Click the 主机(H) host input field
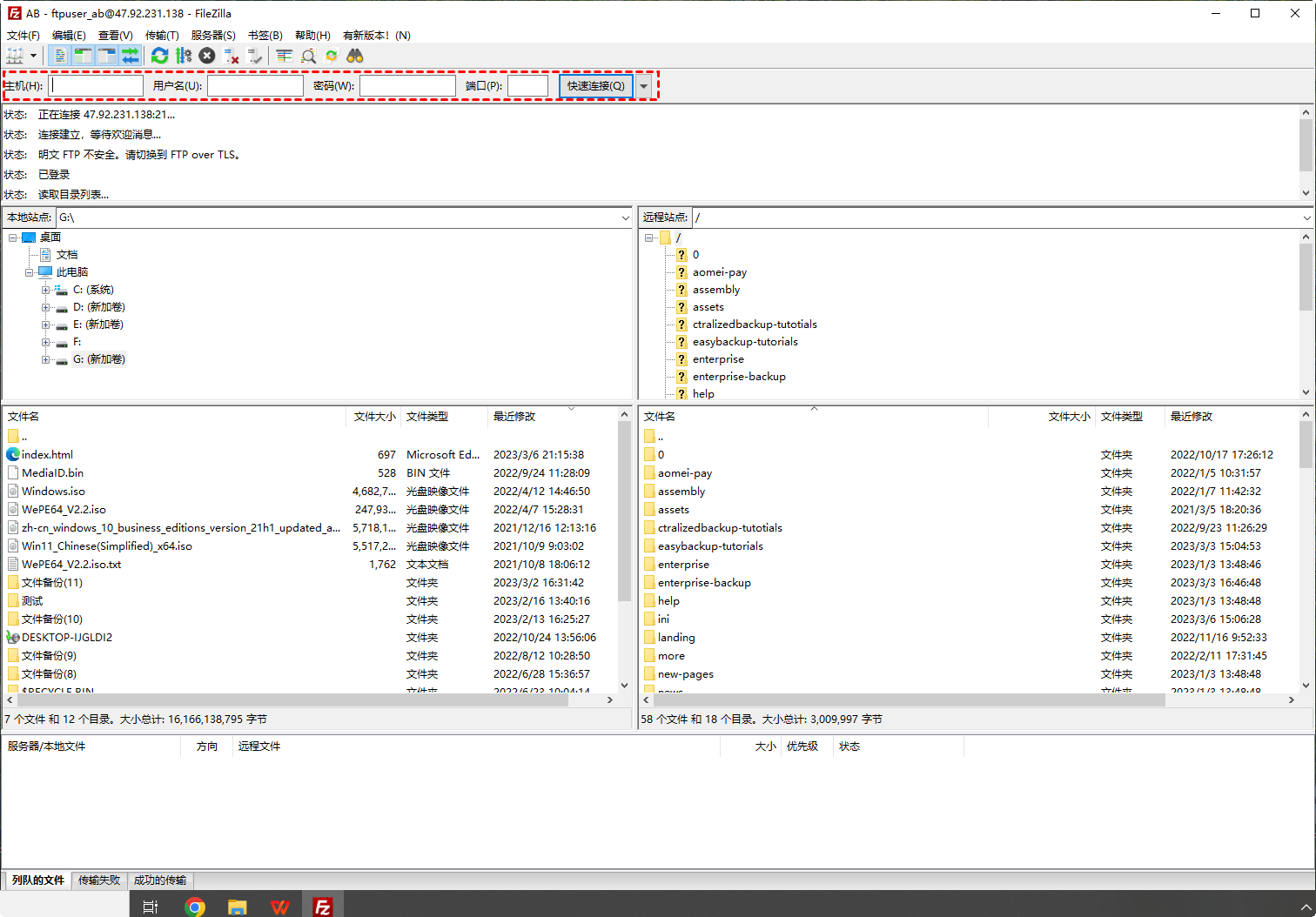1316x917 pixels. click(97, 86)
